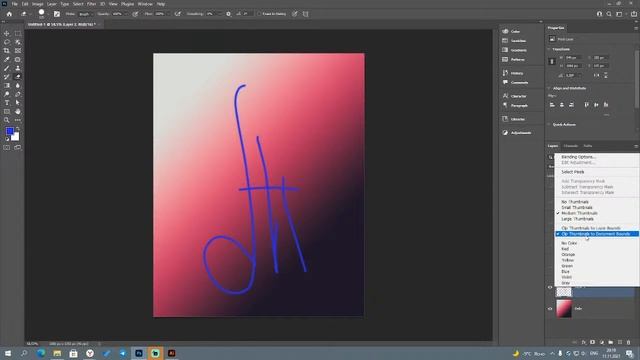
Task: Open the Properties panel flyout menu
Action: point(636,28)
